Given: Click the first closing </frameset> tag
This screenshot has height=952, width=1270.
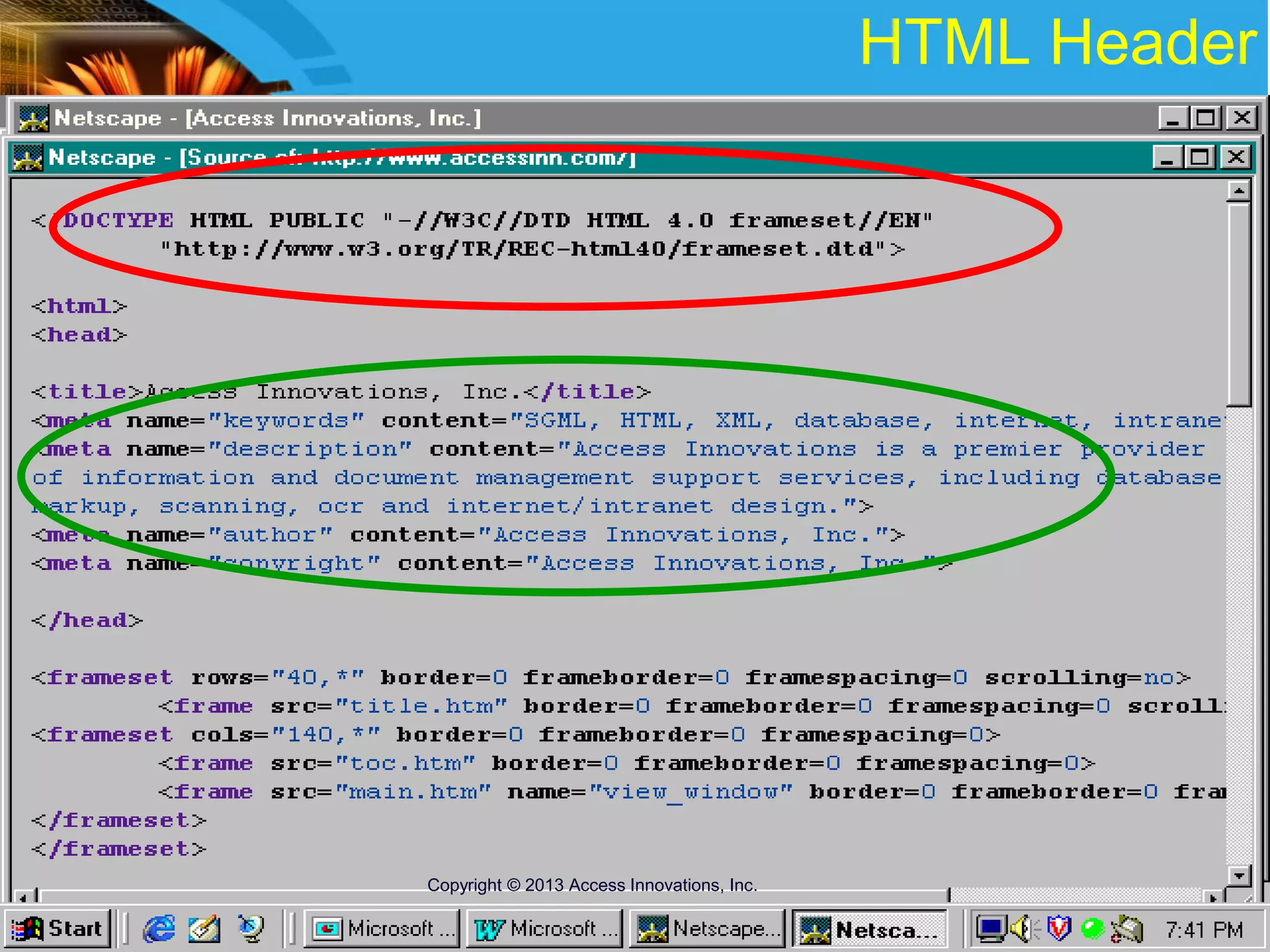Looking at the screenshot, I should (x=119, y=820).
